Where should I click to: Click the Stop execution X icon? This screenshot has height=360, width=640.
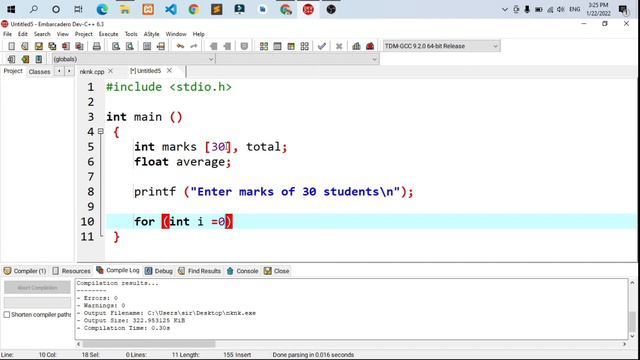[x=339, y=46]
